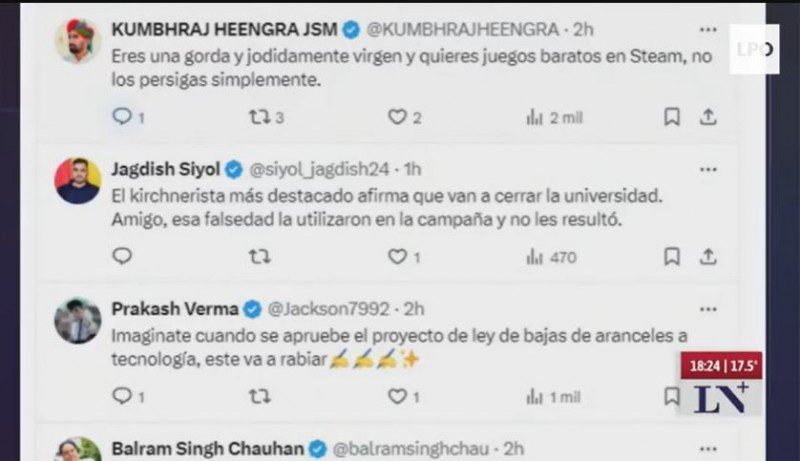The image size is (800, 461).
Task: Retweet Jagdish Siyol's post
Action: pyautogui.click(x=260, y=257)
